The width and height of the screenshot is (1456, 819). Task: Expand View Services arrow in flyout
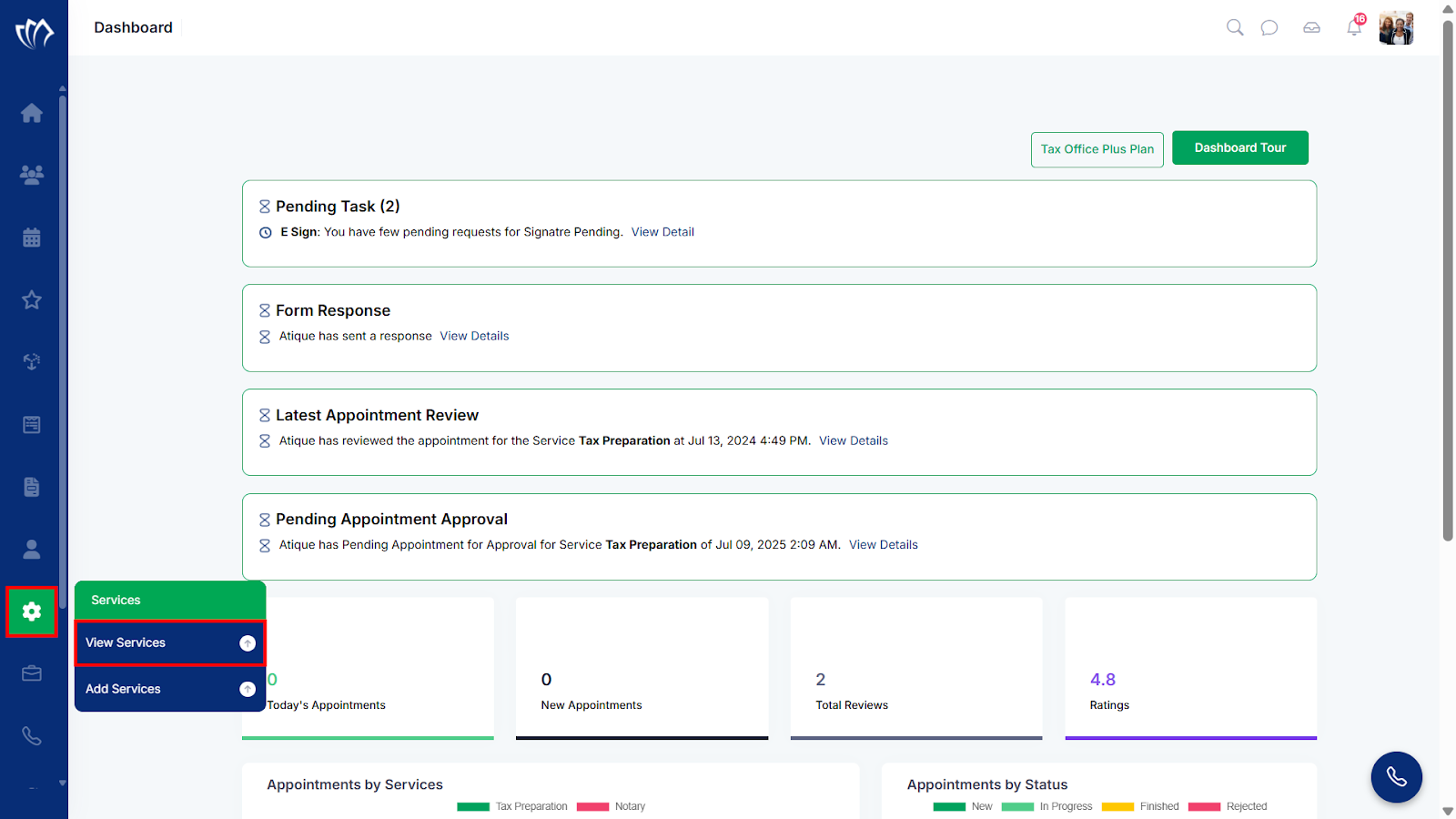[x=248, y=643]
